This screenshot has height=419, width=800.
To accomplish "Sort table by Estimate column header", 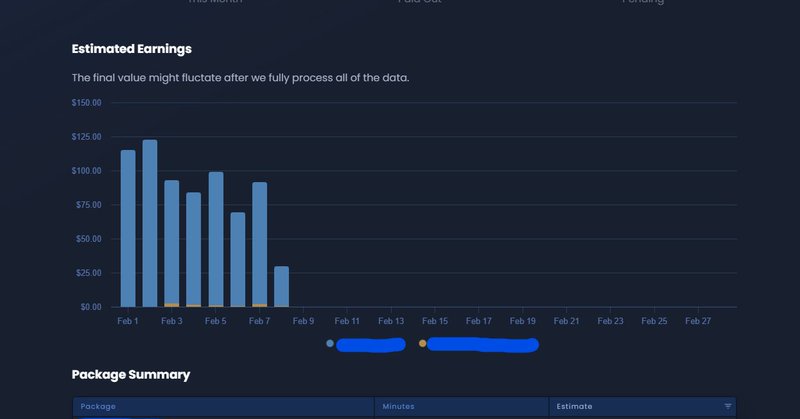I will [x=642, y=407].
